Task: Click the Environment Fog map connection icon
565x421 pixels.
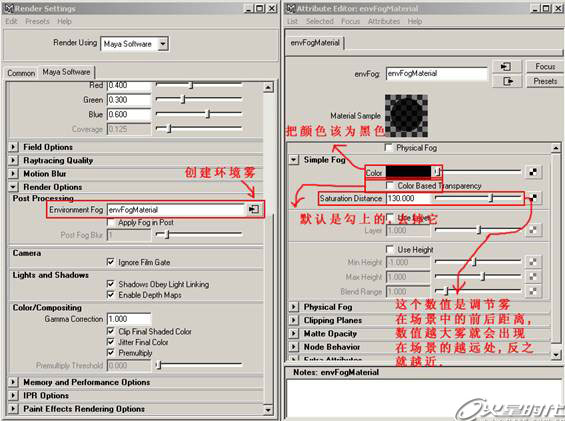Action: (254, 209)
